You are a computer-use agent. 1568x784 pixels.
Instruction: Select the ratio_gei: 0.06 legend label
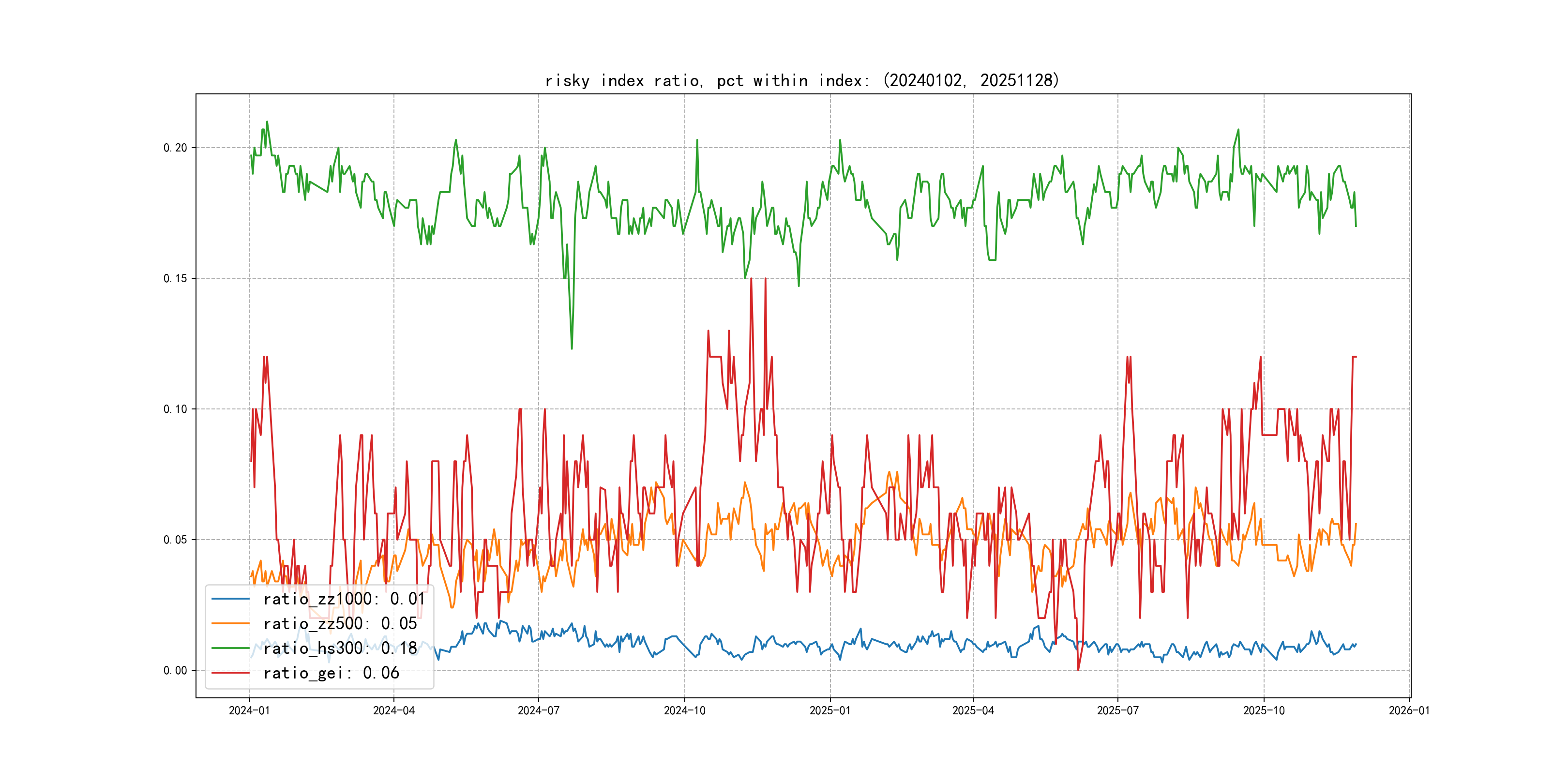(331, 673)
